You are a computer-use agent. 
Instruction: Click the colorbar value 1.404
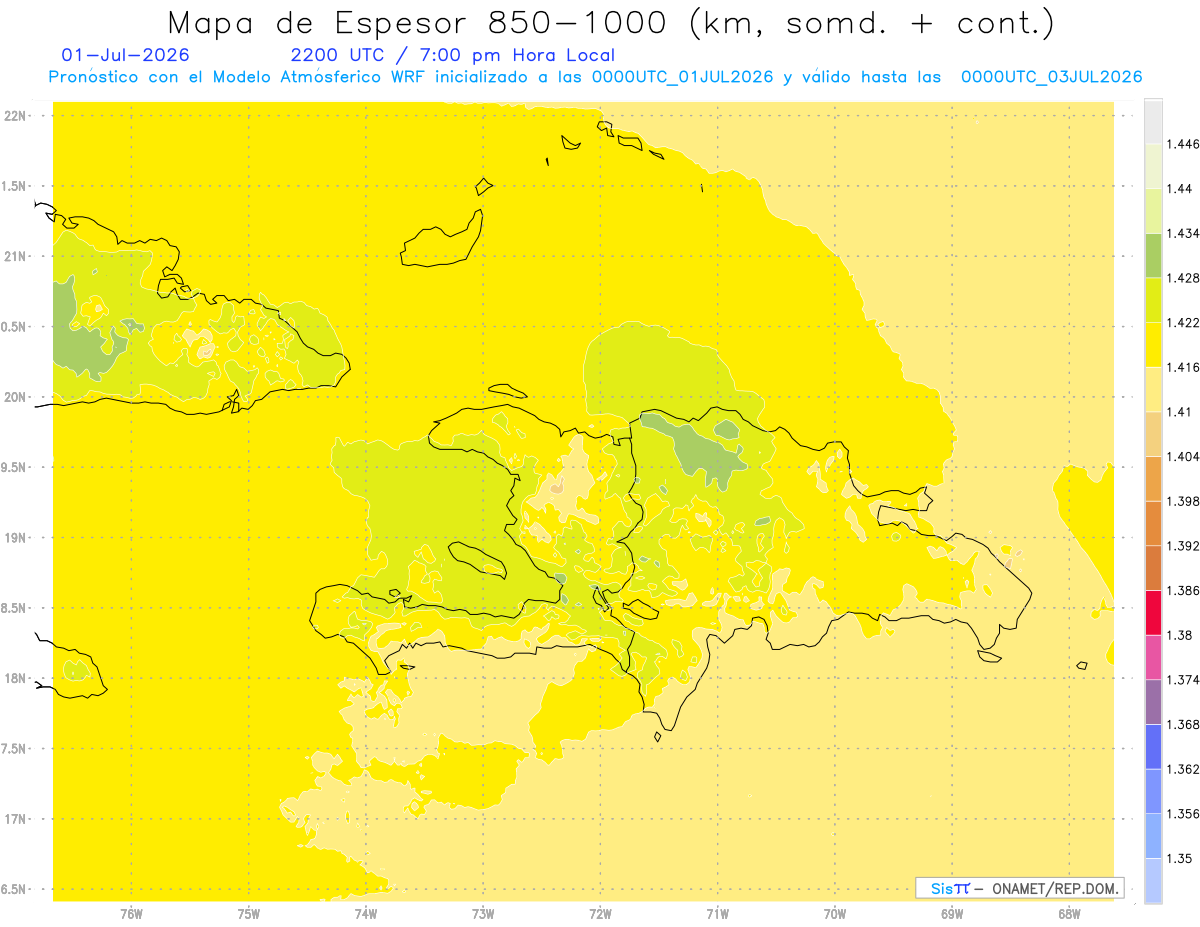click(x=1185, y=456)
